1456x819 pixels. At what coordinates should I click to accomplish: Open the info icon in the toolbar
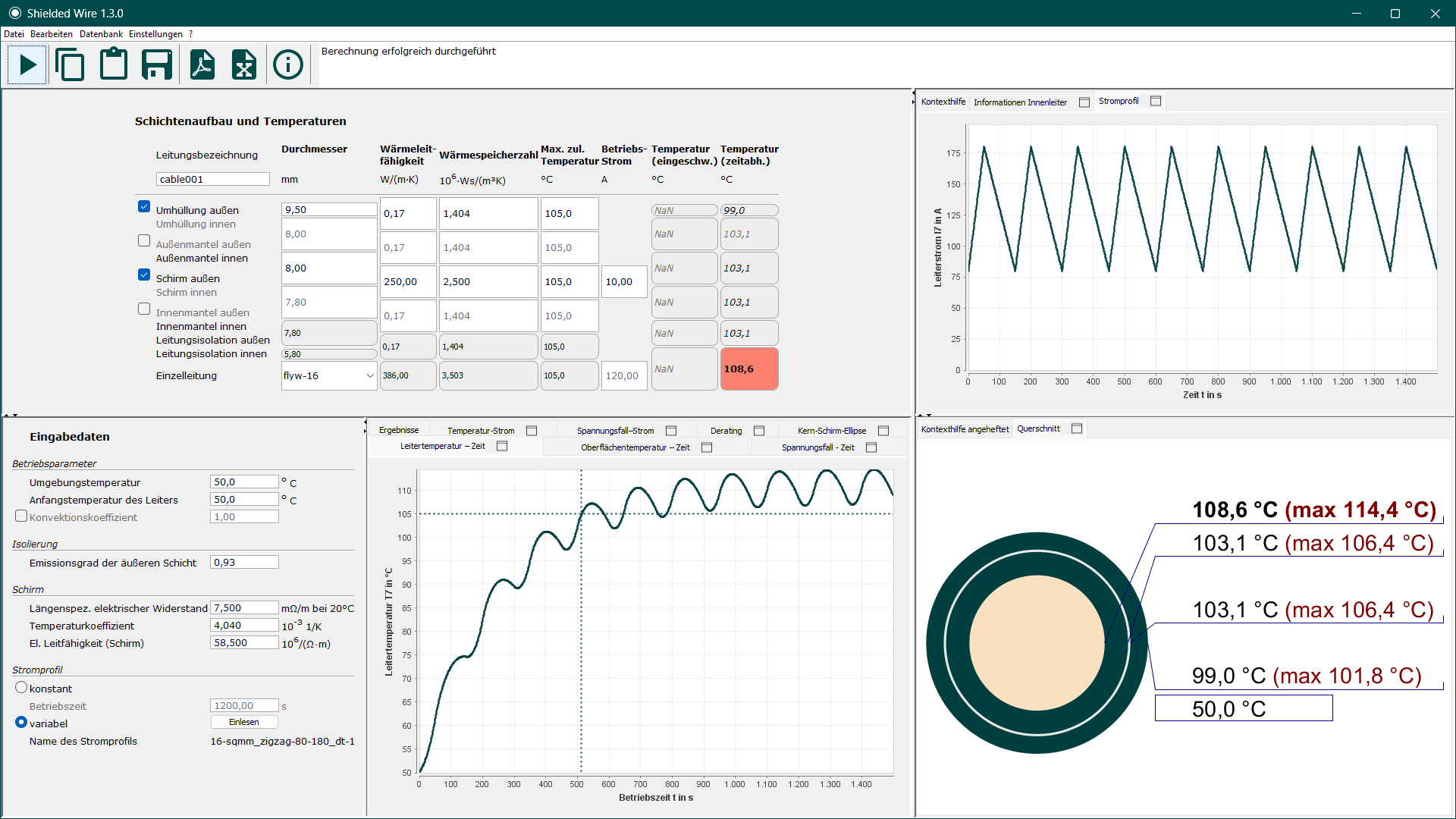click(x=288, y=64)
